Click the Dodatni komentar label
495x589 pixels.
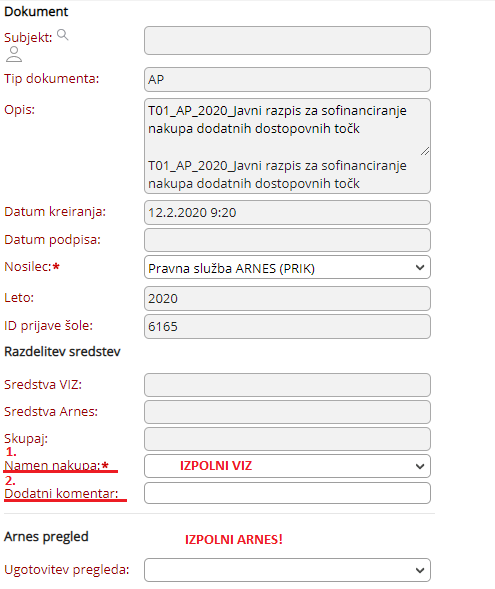click(61, 493)
